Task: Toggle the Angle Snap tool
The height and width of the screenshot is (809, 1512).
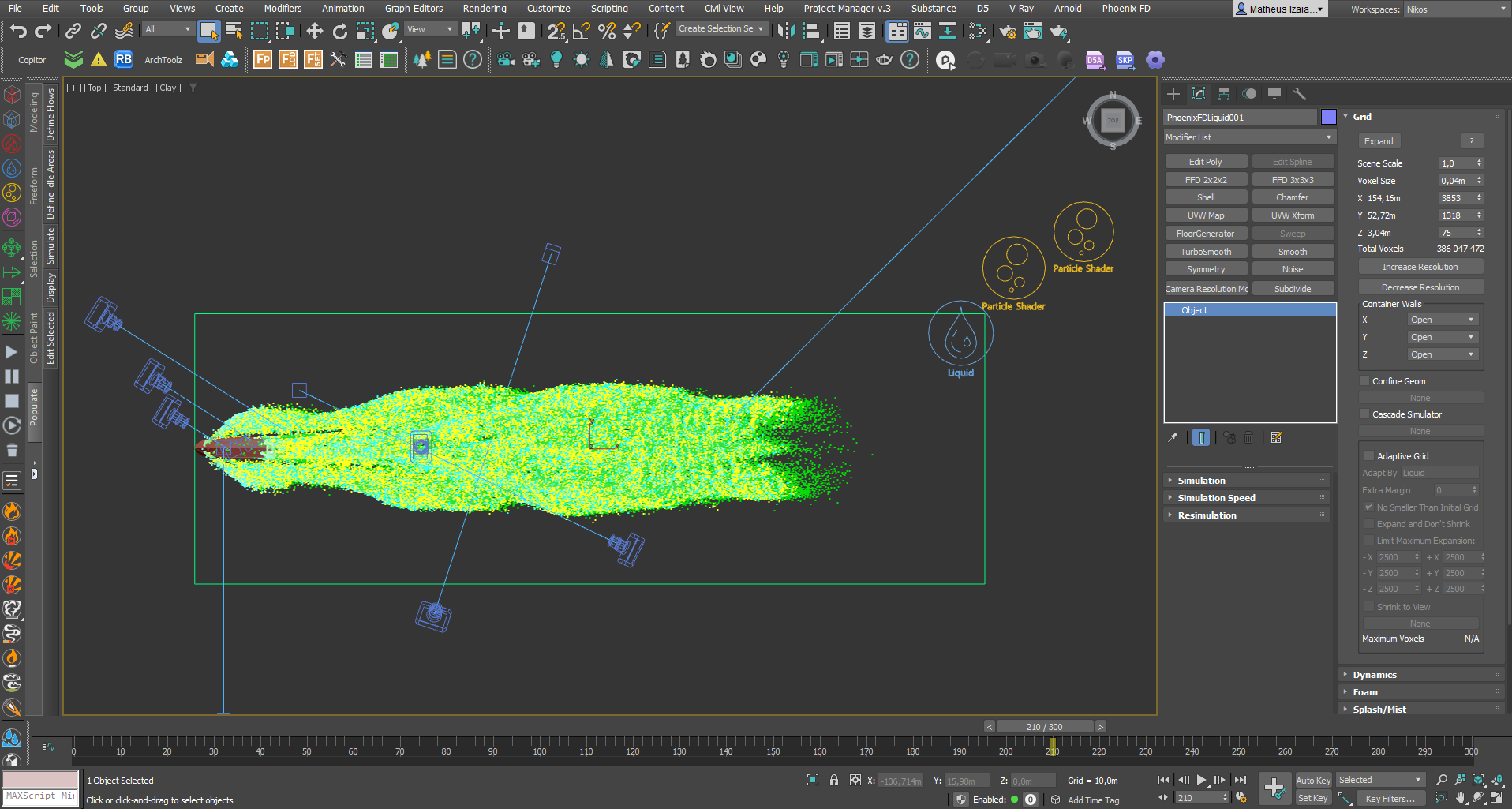Action: click(x=582, y=31)
